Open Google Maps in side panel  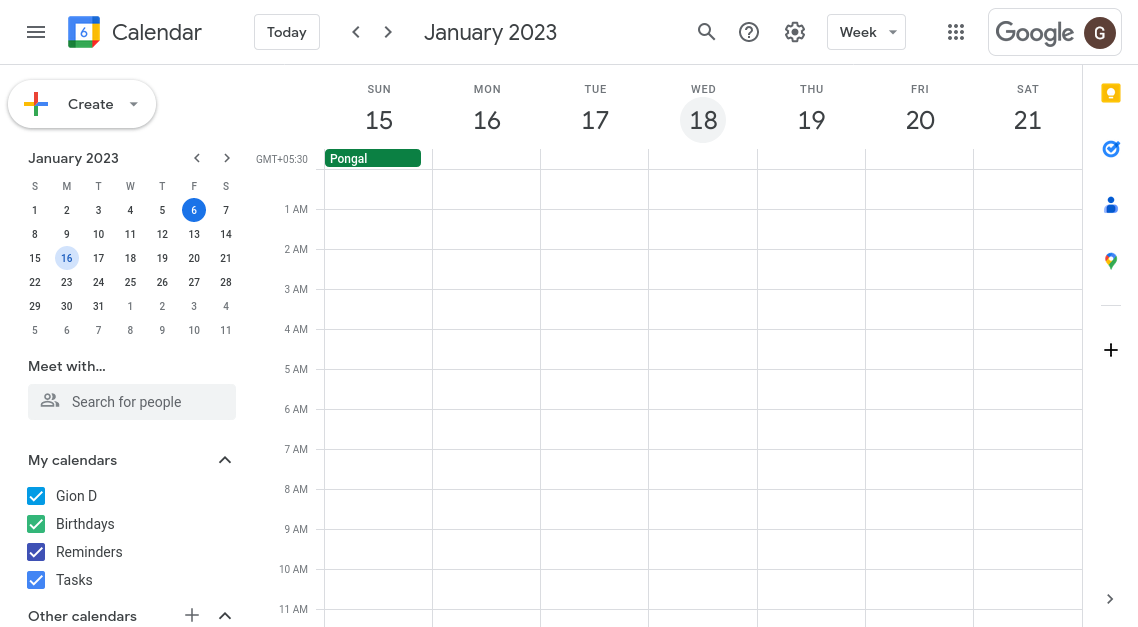1110,261
